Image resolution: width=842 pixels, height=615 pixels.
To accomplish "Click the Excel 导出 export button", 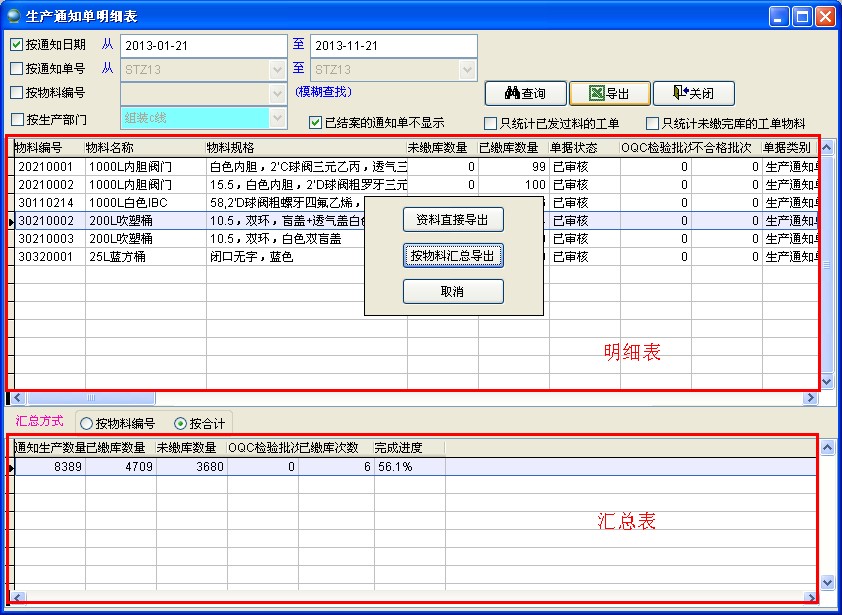I will coord(610,93).
